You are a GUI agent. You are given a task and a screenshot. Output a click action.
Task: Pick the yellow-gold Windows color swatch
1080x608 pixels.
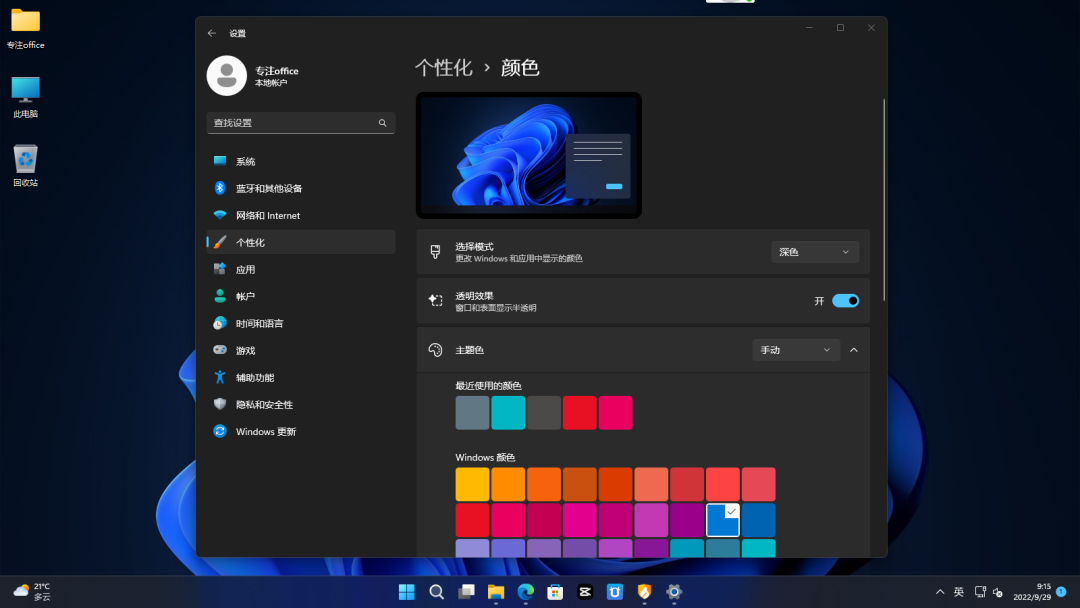pos(472,484)
